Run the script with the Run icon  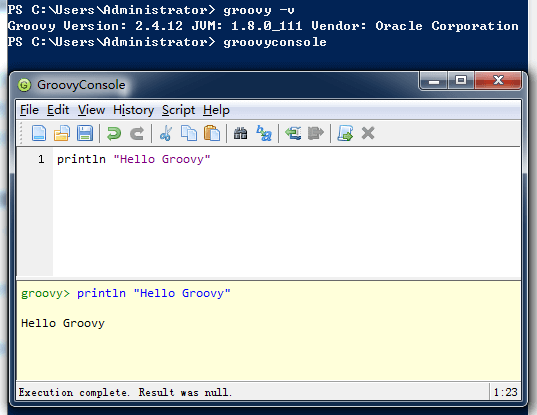(x=345, y=133)
